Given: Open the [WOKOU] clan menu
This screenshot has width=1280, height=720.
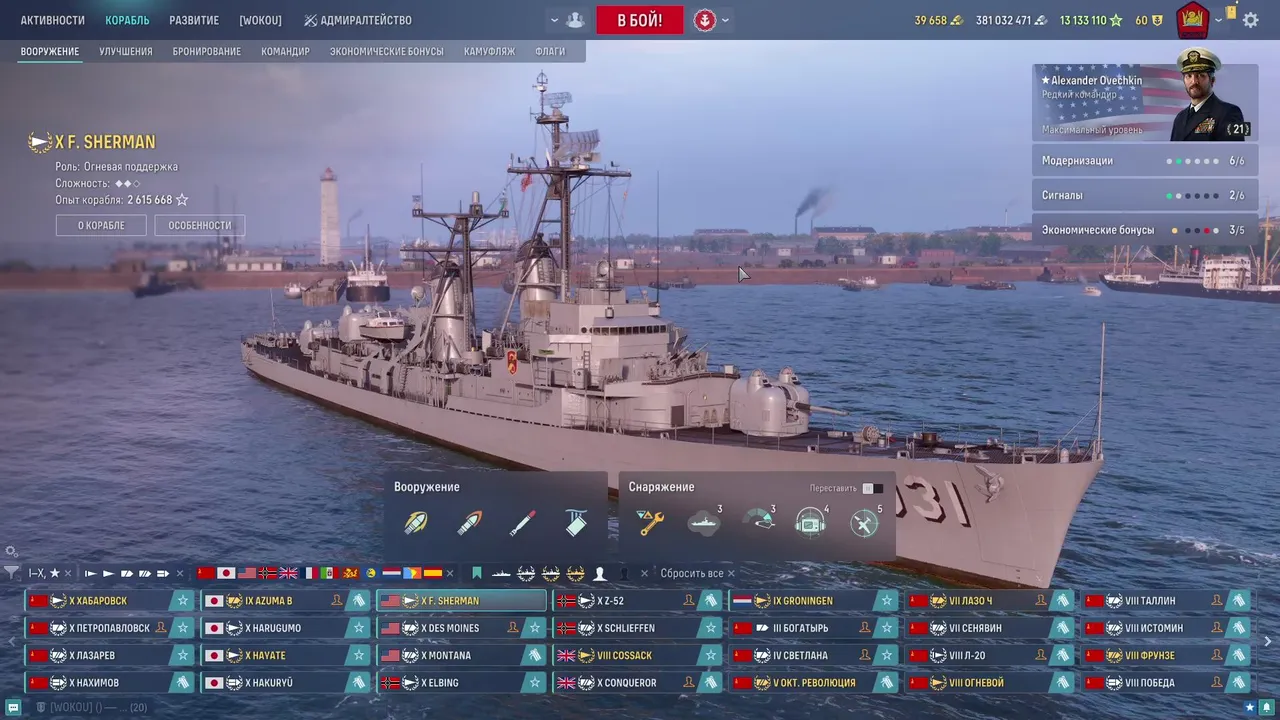Looking at the screenshot, I should [261, 20].
